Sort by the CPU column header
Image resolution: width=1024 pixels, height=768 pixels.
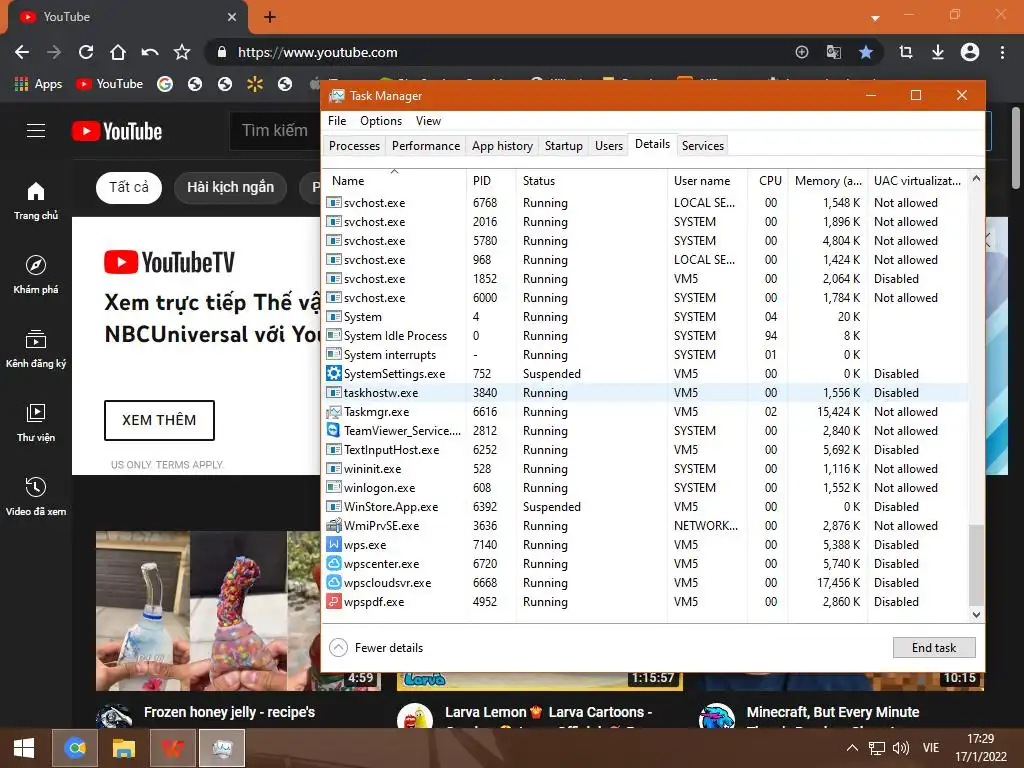click(x=768, y=180)
